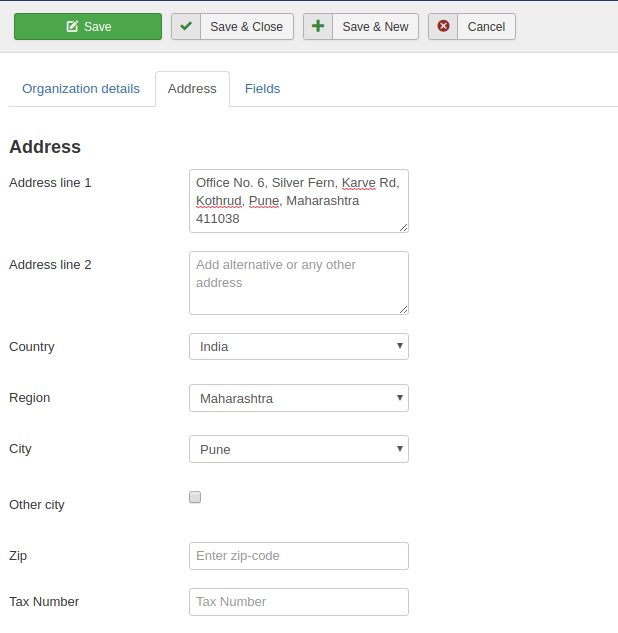Click the Tax Number input field

298,602
